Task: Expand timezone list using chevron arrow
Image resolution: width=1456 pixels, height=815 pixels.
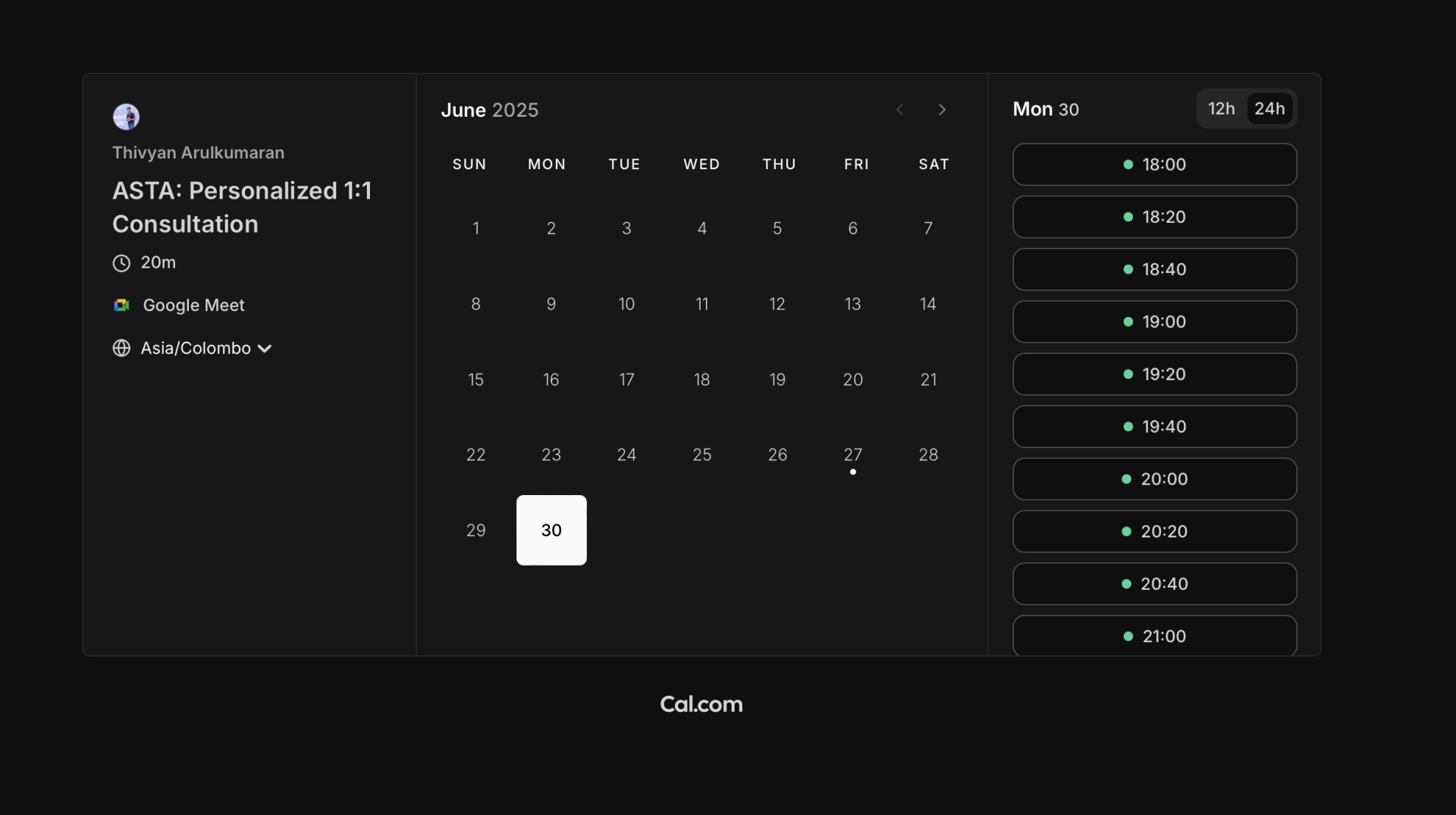Action: tap(265, 349)
